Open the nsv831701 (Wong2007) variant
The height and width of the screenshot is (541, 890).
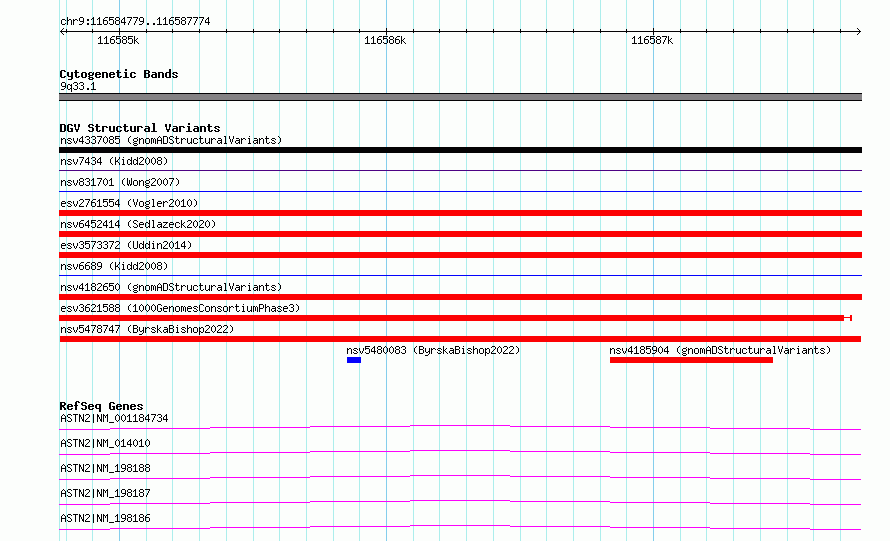click(x=120, y=182)
